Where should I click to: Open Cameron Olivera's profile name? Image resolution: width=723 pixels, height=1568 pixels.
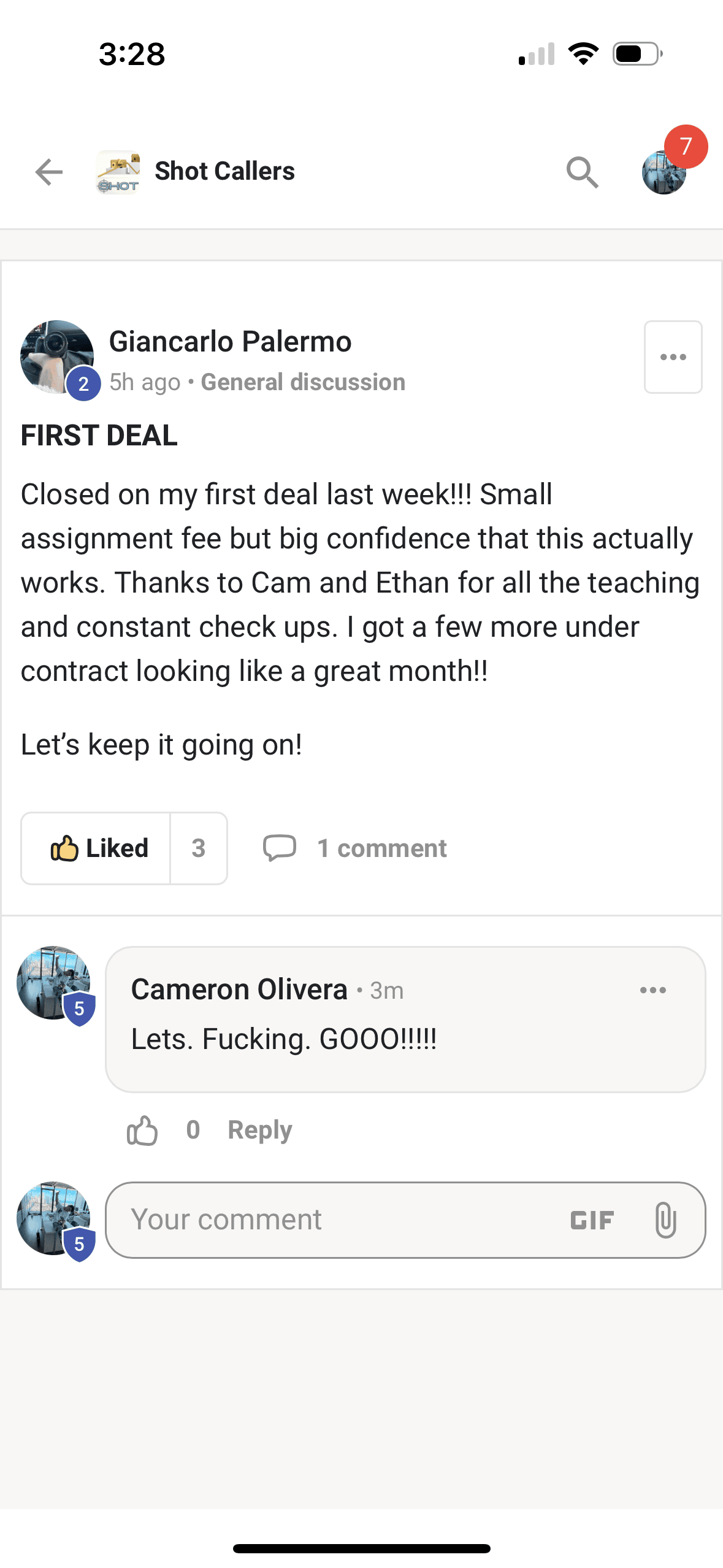pyautogui.click(x=239, y=990)
